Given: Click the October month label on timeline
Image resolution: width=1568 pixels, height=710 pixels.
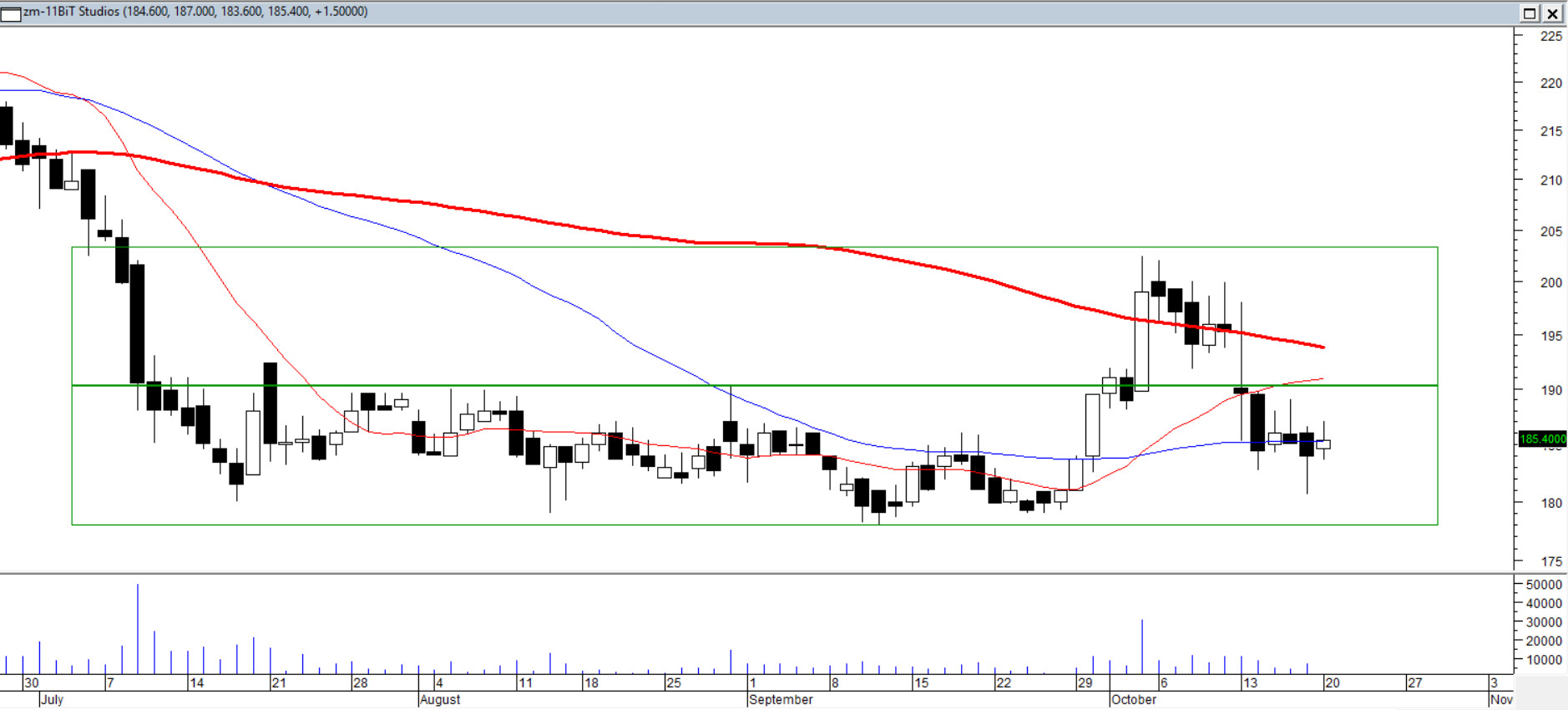Looking at the screenshot, I should (1134, 700).
